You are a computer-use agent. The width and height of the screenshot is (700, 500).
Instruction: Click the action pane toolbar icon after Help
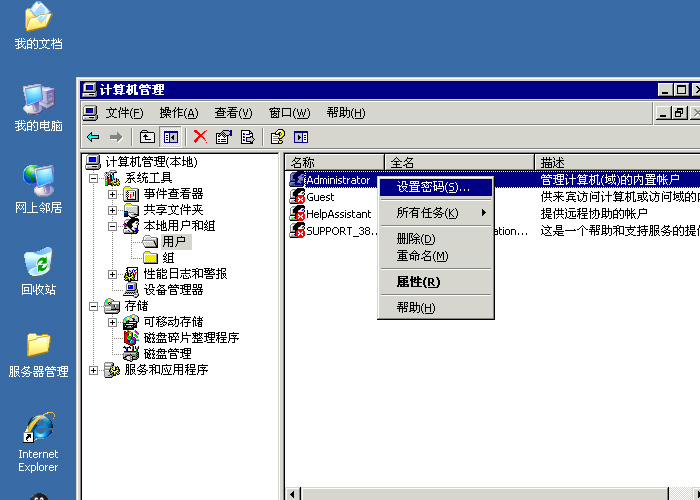point(301,137)
